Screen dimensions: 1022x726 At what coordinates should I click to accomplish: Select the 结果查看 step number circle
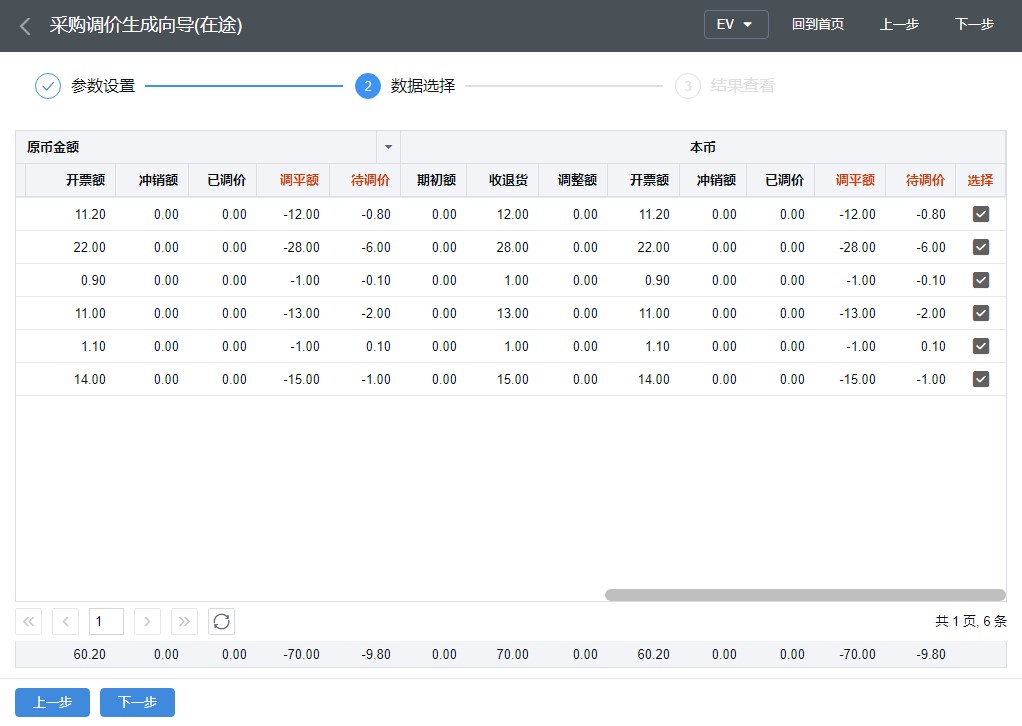[688, 86]
